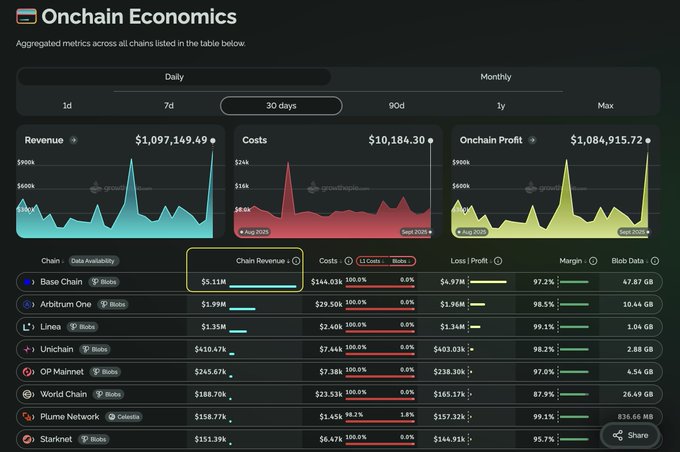Select the 7d timeframe
Screen dimensions: 680x452
click(169, 105)
